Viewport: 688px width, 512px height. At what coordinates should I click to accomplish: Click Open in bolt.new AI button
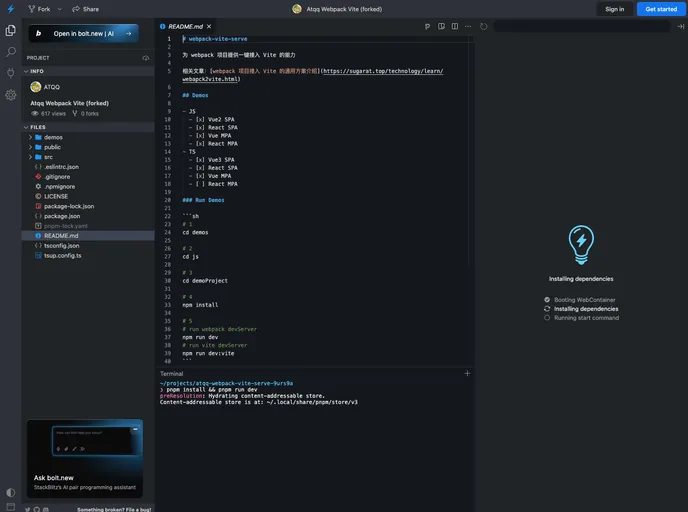(84, 33)
